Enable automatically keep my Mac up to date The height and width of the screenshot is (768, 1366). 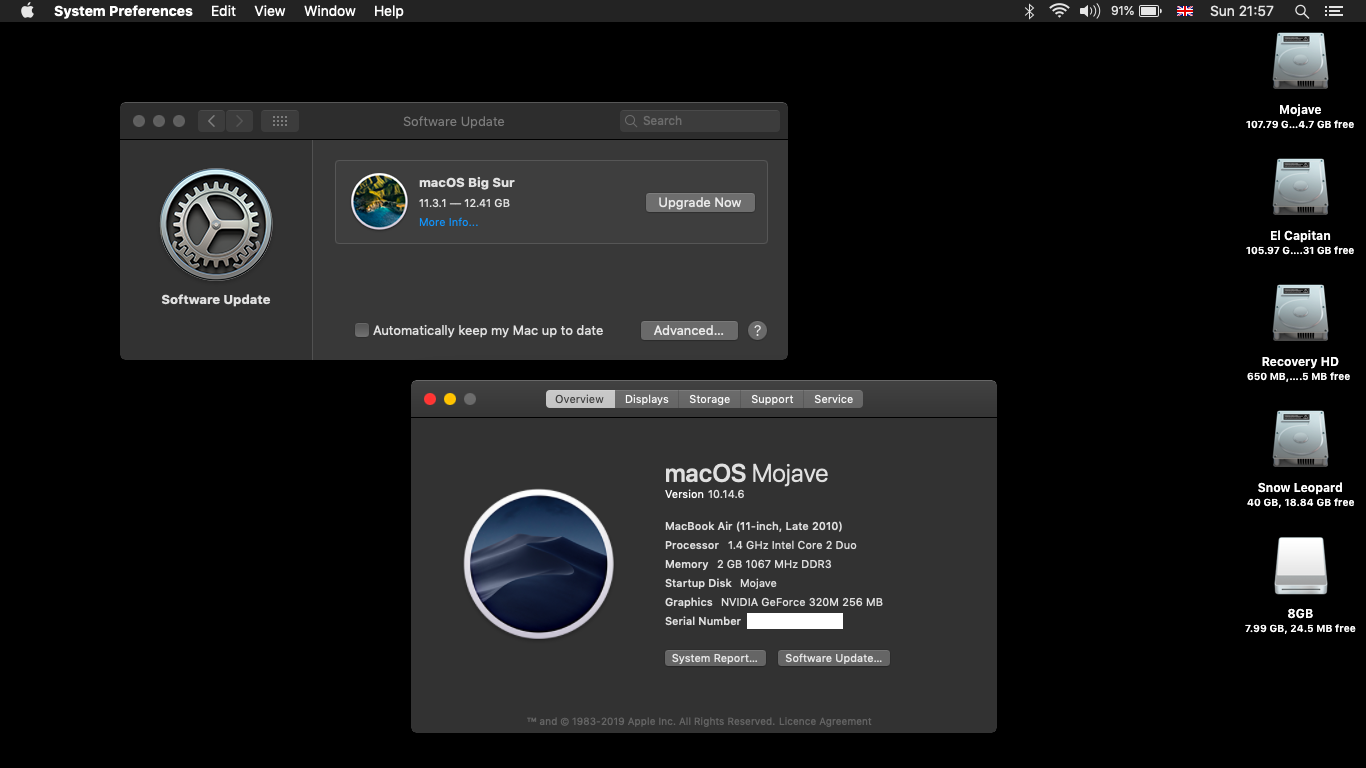[x=362, y=330]
